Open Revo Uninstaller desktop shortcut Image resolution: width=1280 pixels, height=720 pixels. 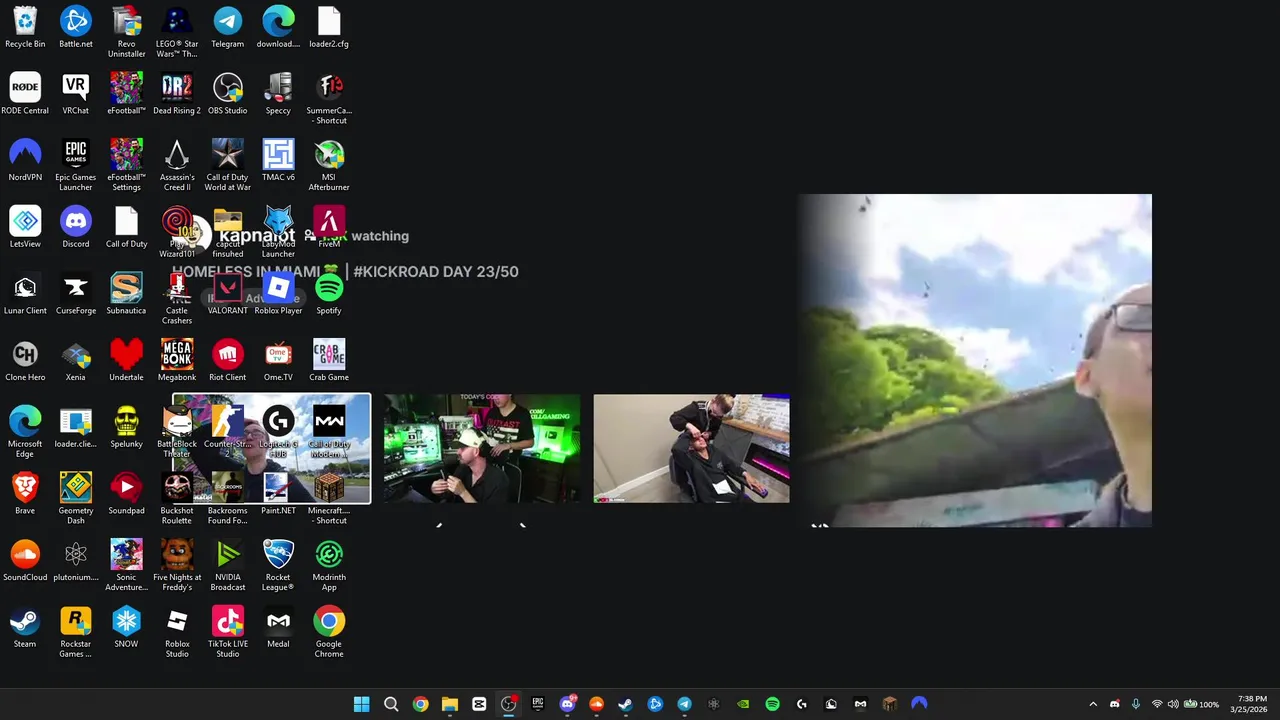(x=126, y=32)
